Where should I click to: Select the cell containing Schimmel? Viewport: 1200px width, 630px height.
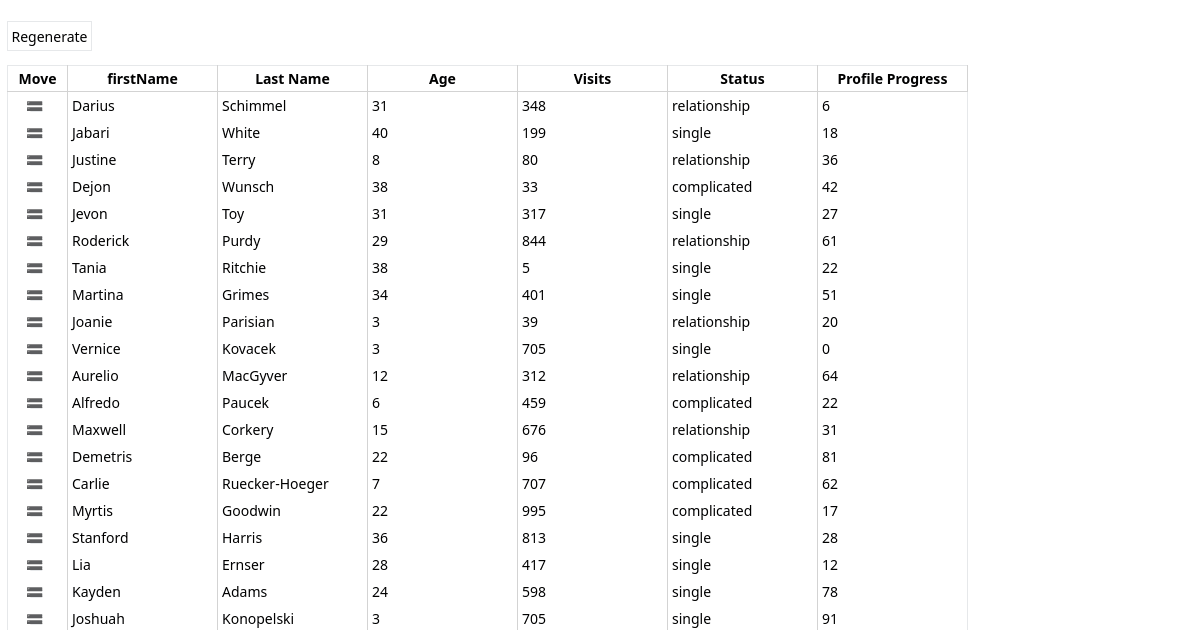click(x=254, y=106)
